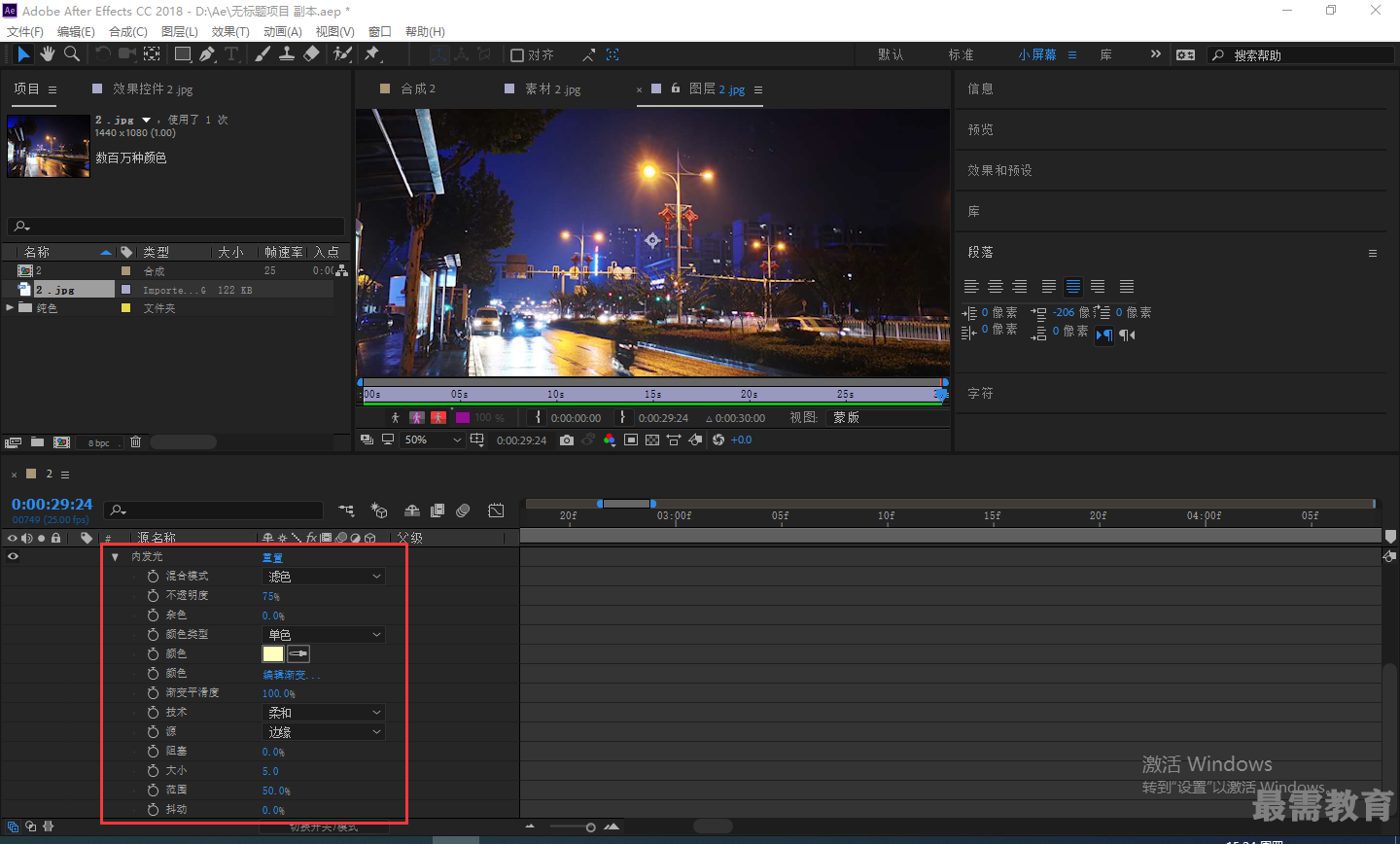Expand hidden workspaces with double chevron
Viewport: 1400px width, 844px height.
(x=1155, y=54)
